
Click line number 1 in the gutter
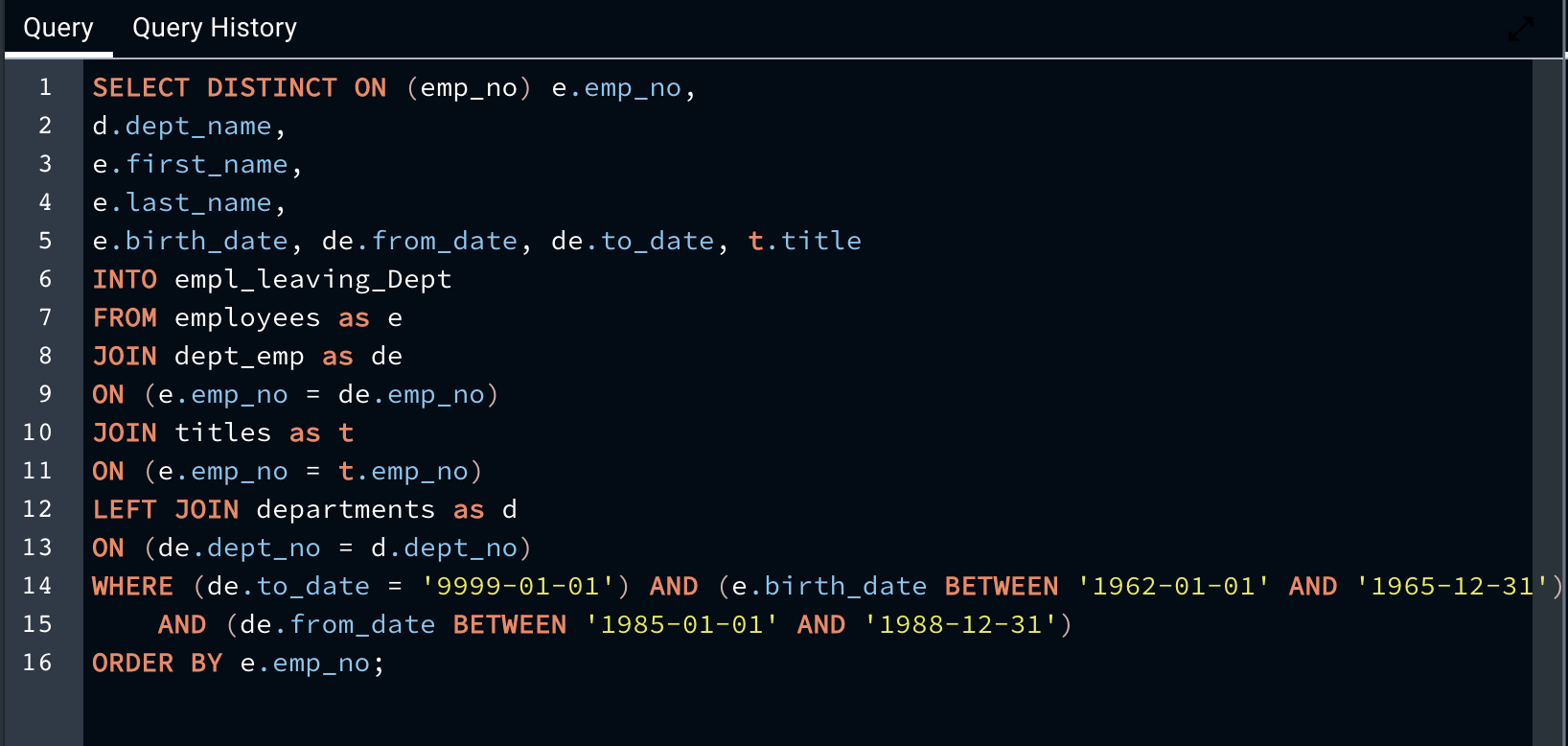[44, 87]
